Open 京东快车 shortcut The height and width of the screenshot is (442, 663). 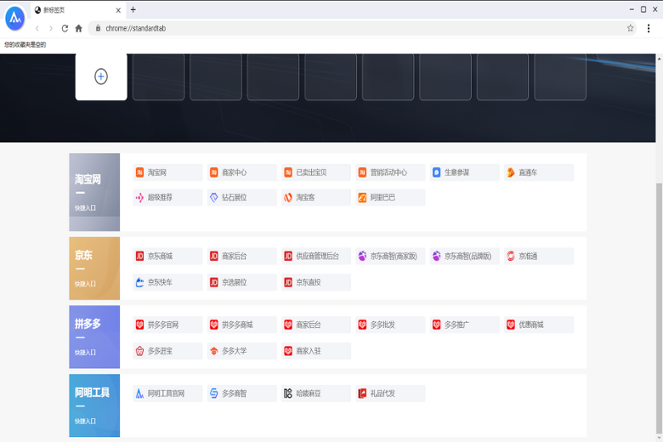[x=167, y=282]
